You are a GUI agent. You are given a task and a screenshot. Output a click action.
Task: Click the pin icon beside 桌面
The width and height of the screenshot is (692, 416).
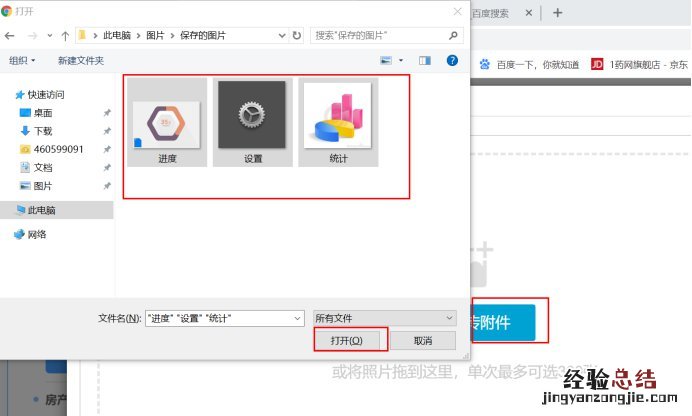click(x=107, y=113)
